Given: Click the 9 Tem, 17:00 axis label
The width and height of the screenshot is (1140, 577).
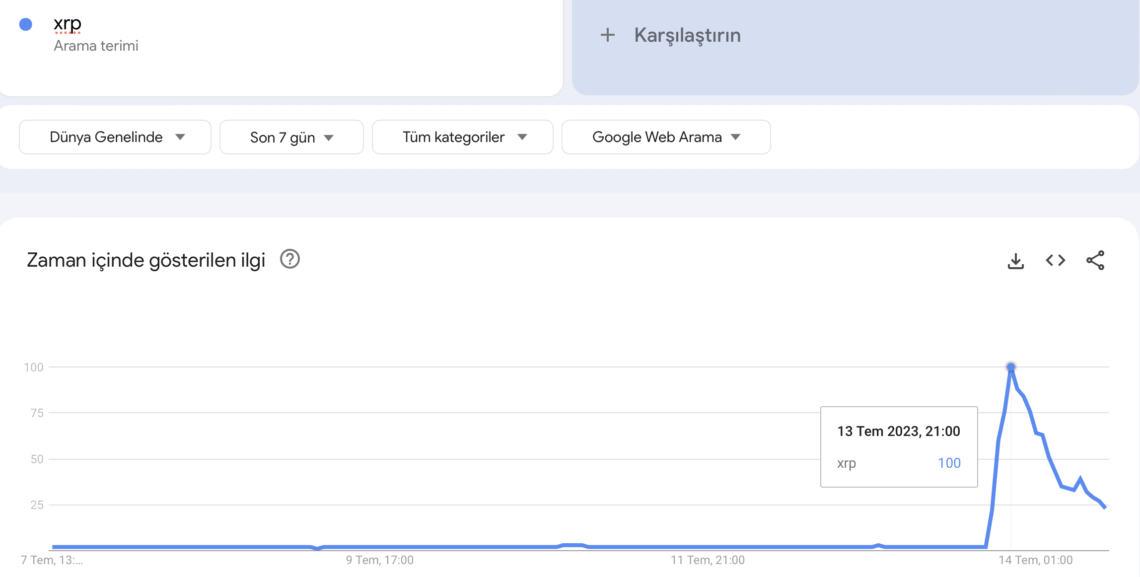Looking at the screenshot, I should point(380,560).
